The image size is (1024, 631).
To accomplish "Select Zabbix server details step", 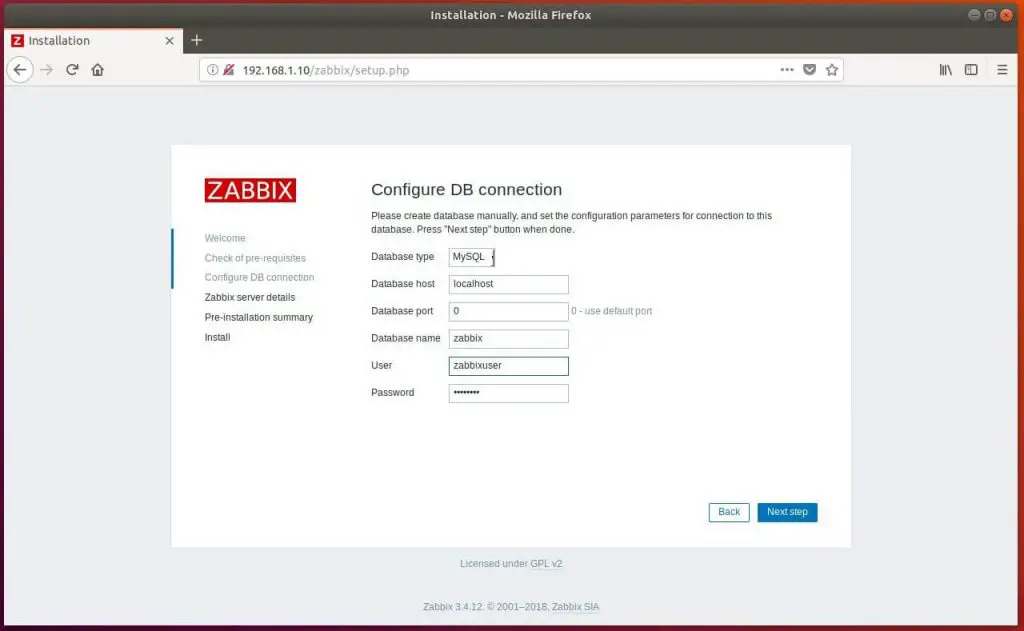I will point(249,297).
